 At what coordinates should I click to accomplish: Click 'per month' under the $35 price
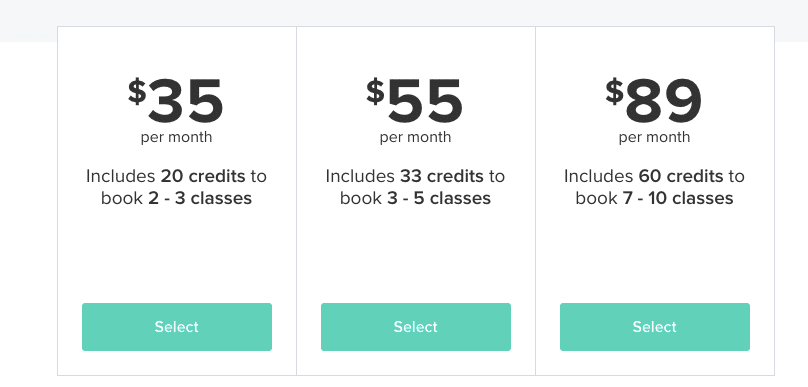coord(176,138)
